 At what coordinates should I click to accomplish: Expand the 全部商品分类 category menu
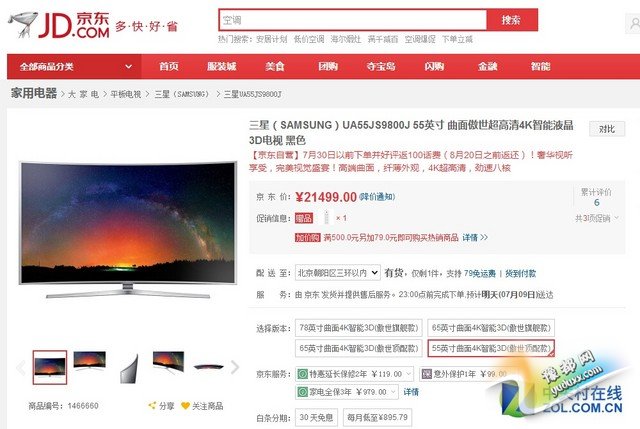coord(74,66)
